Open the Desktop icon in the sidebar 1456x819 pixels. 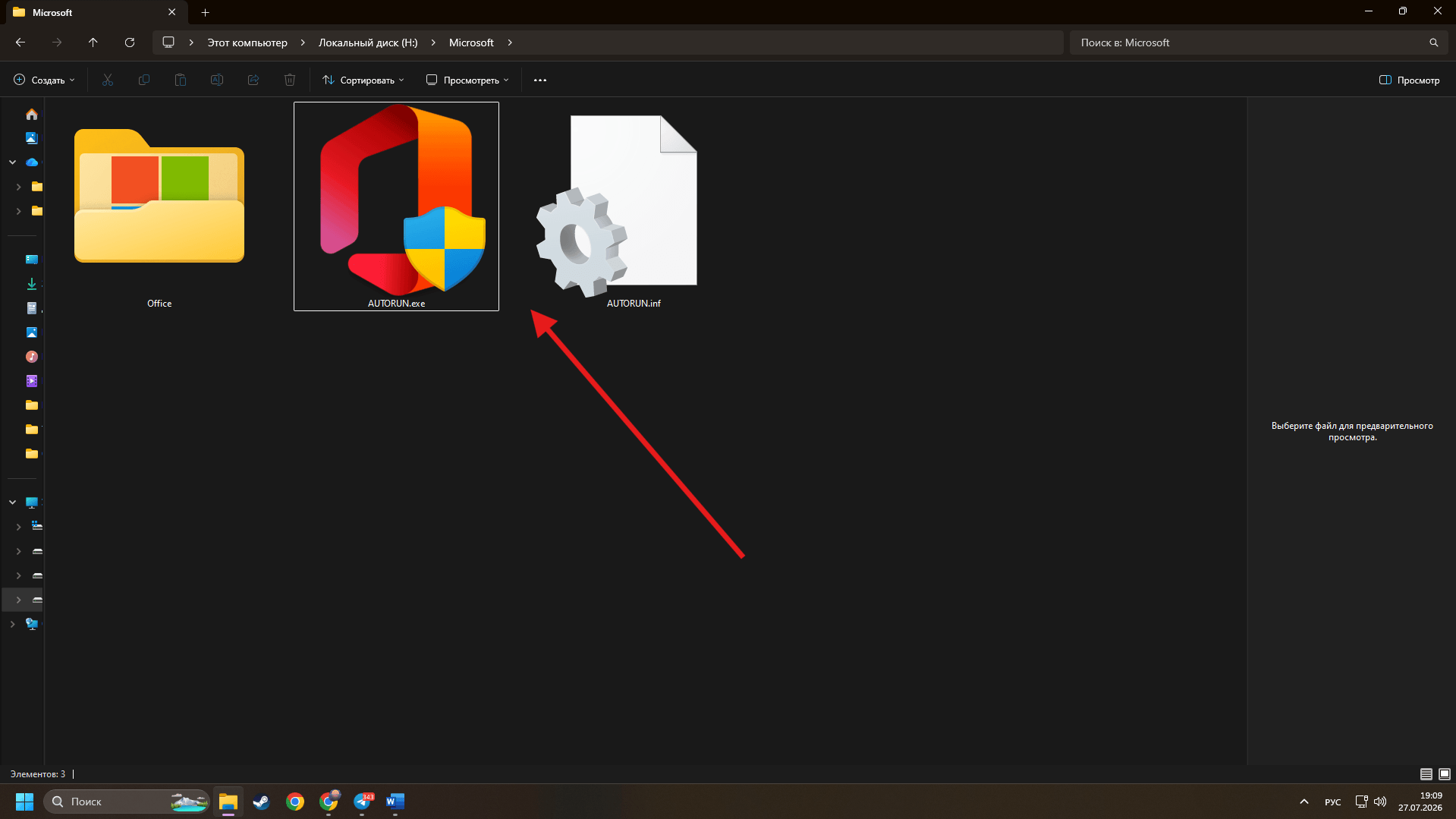31,260
